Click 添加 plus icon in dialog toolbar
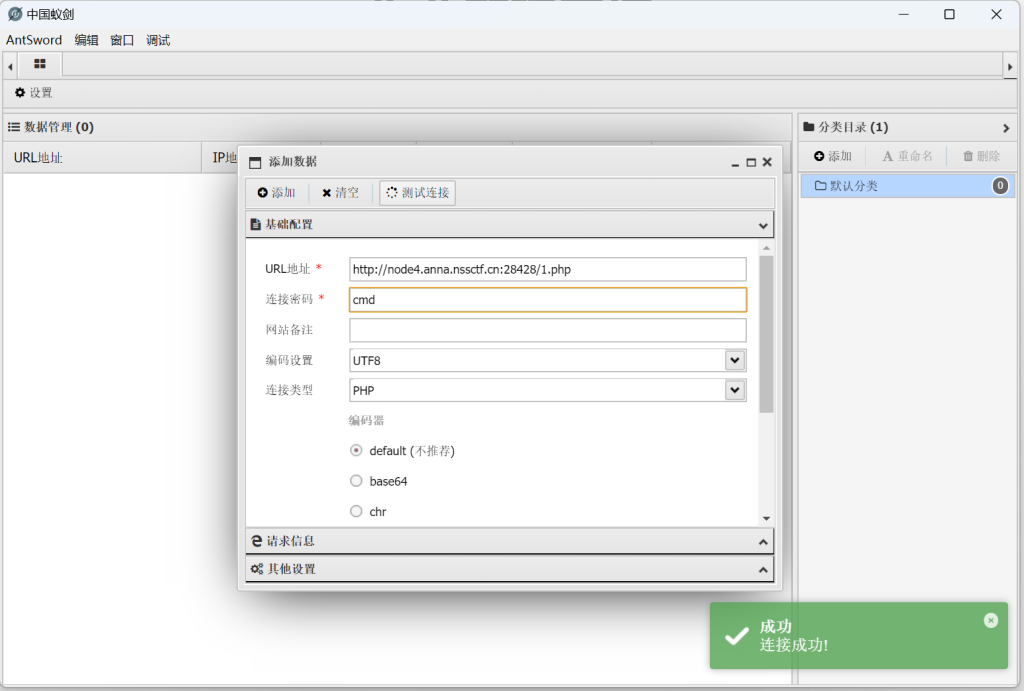The width and height of the screenshot is (1024, 691). (x=277, y=193)
